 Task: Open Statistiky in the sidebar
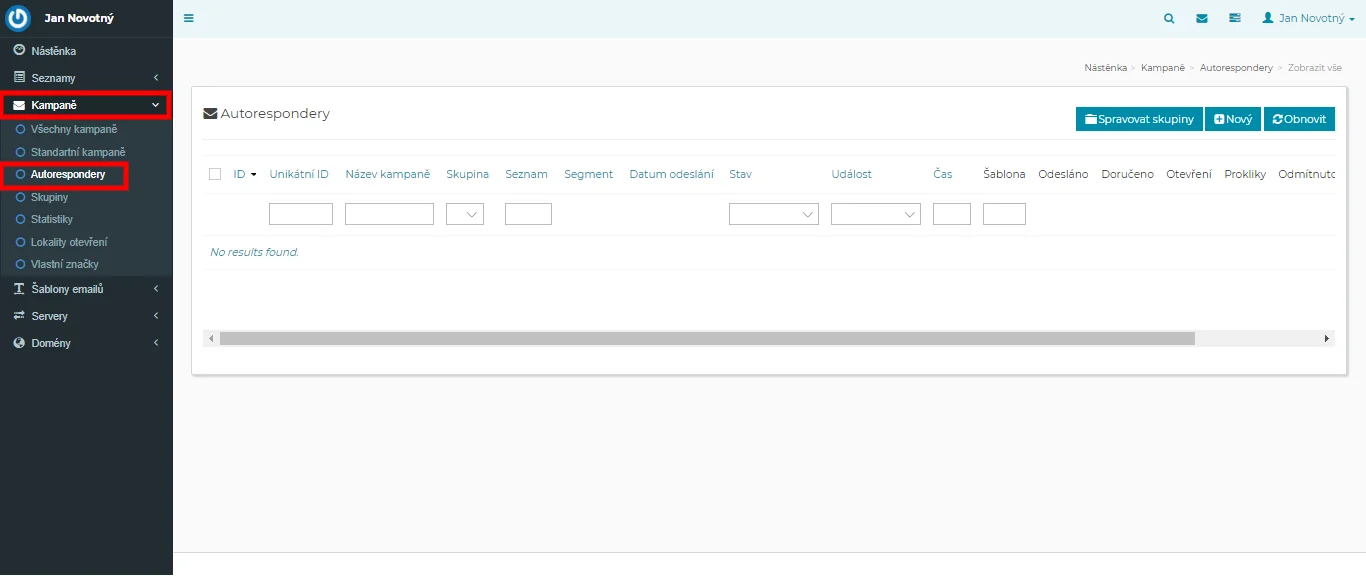click(x=52, y=219)
